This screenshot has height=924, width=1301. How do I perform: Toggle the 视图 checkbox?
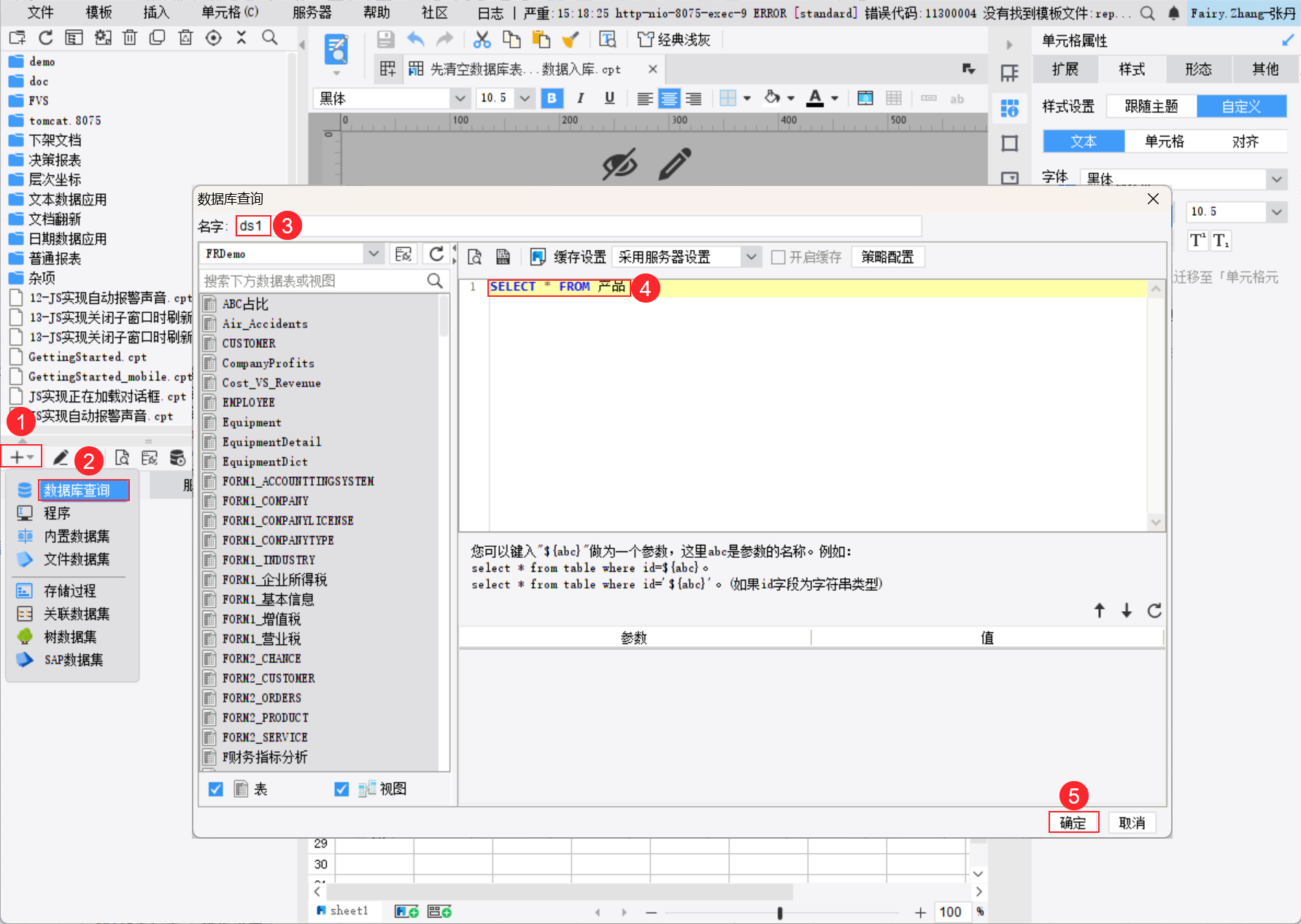pyautogui.click(x=341, y=788)
